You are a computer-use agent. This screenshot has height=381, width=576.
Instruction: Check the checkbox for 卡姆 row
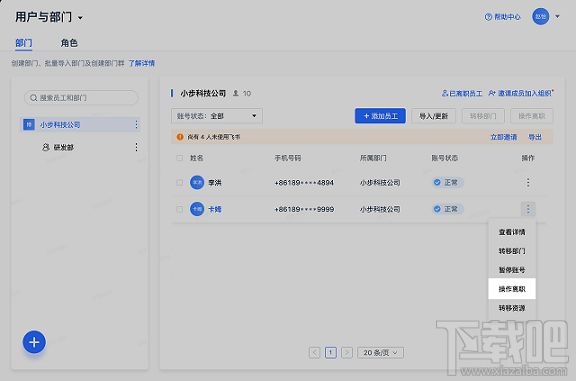179,209
